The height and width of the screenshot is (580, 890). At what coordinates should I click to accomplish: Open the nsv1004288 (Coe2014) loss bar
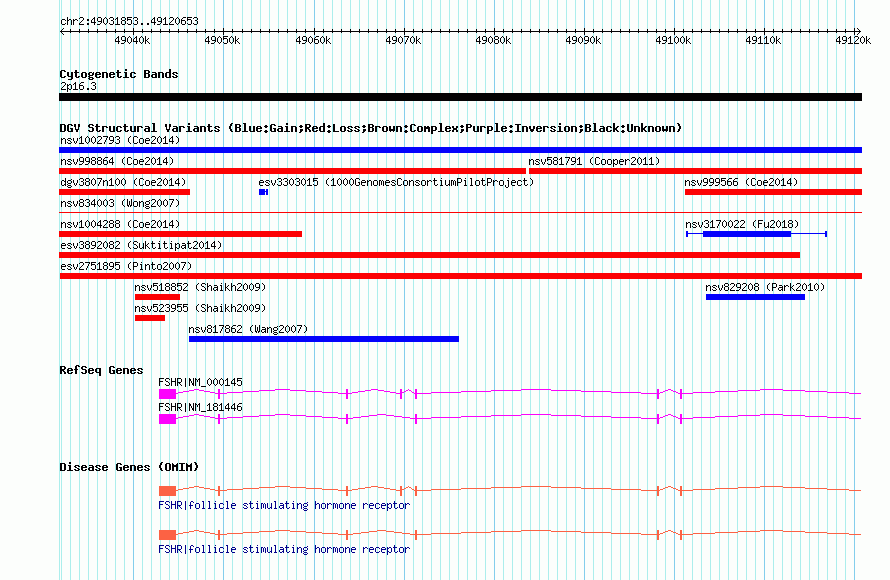pyautogui.click(x=180, y=234)
